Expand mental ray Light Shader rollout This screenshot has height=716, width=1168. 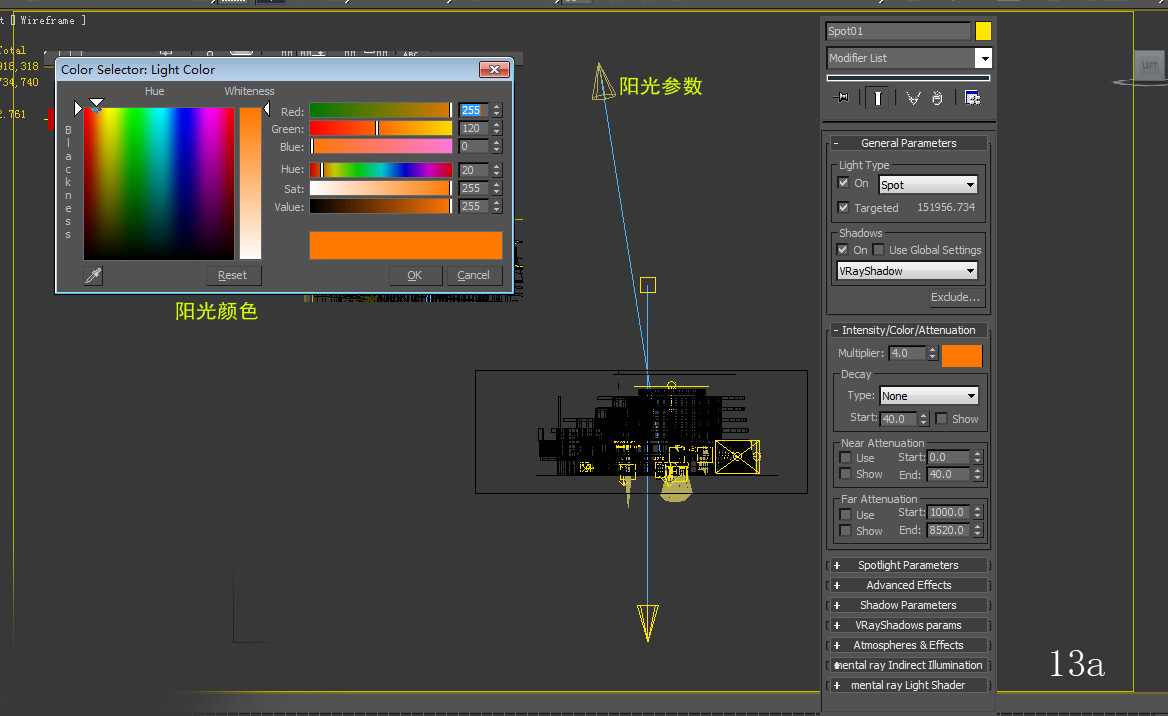pos(909,685)
